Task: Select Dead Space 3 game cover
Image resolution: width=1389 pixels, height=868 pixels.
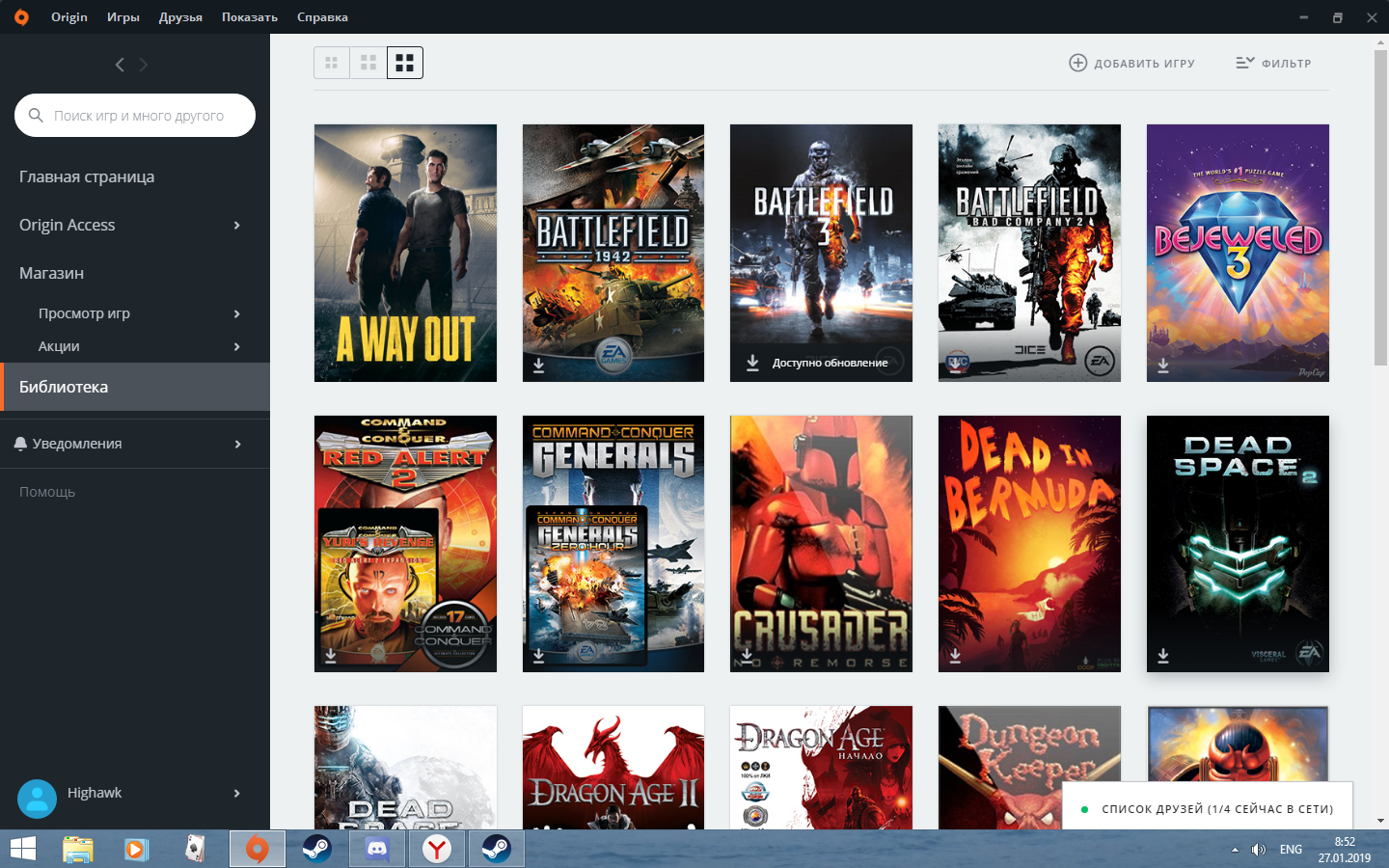Action: tap(405, 768)
